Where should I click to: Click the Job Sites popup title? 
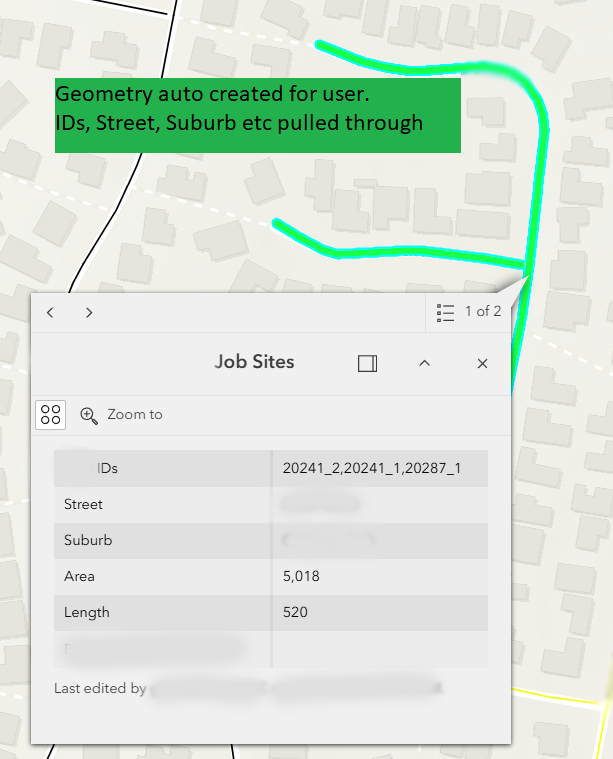coord(254,362)
